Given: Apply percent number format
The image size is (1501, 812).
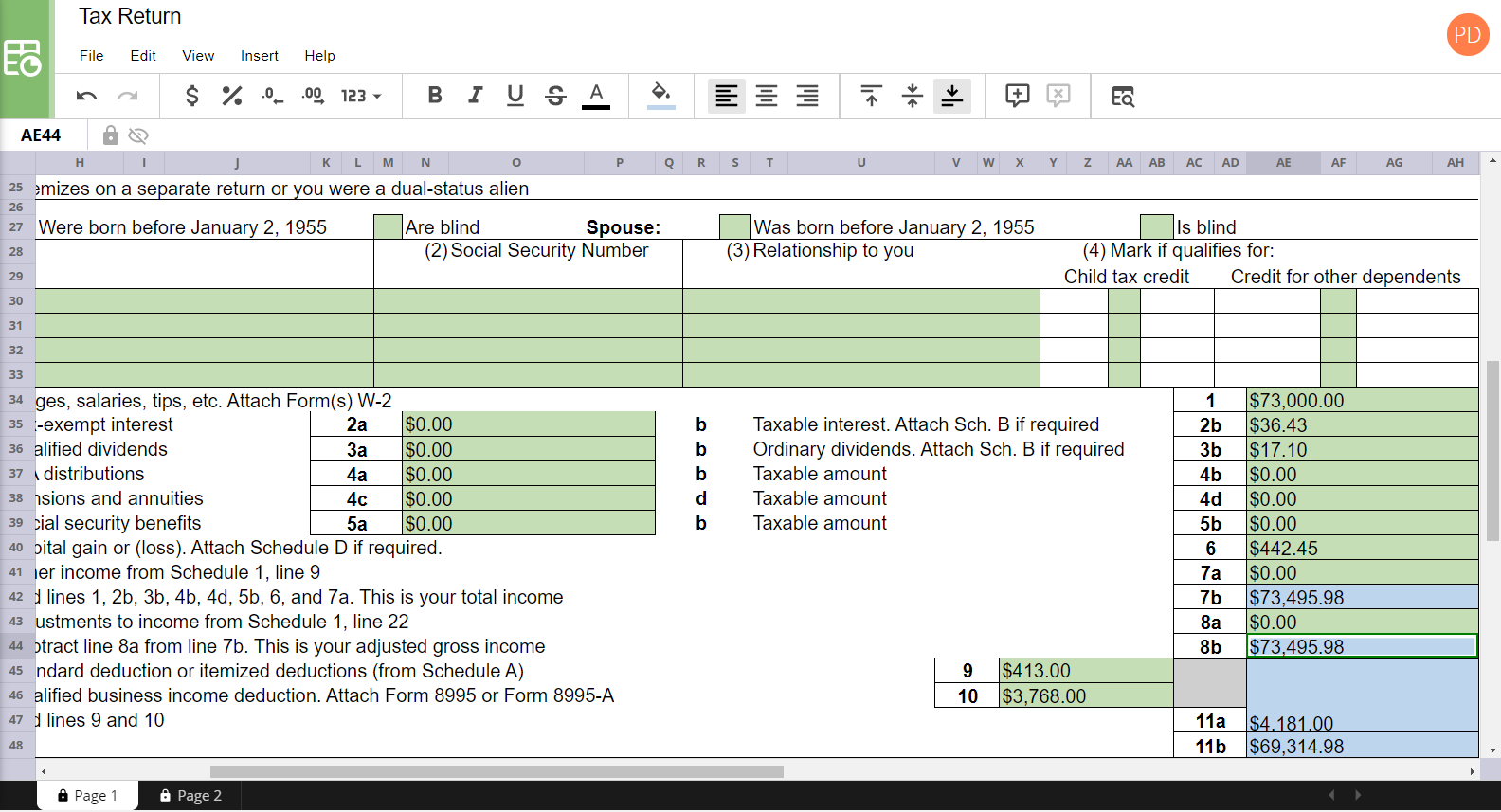Looking at the screenshot, I should pos(232,96).
